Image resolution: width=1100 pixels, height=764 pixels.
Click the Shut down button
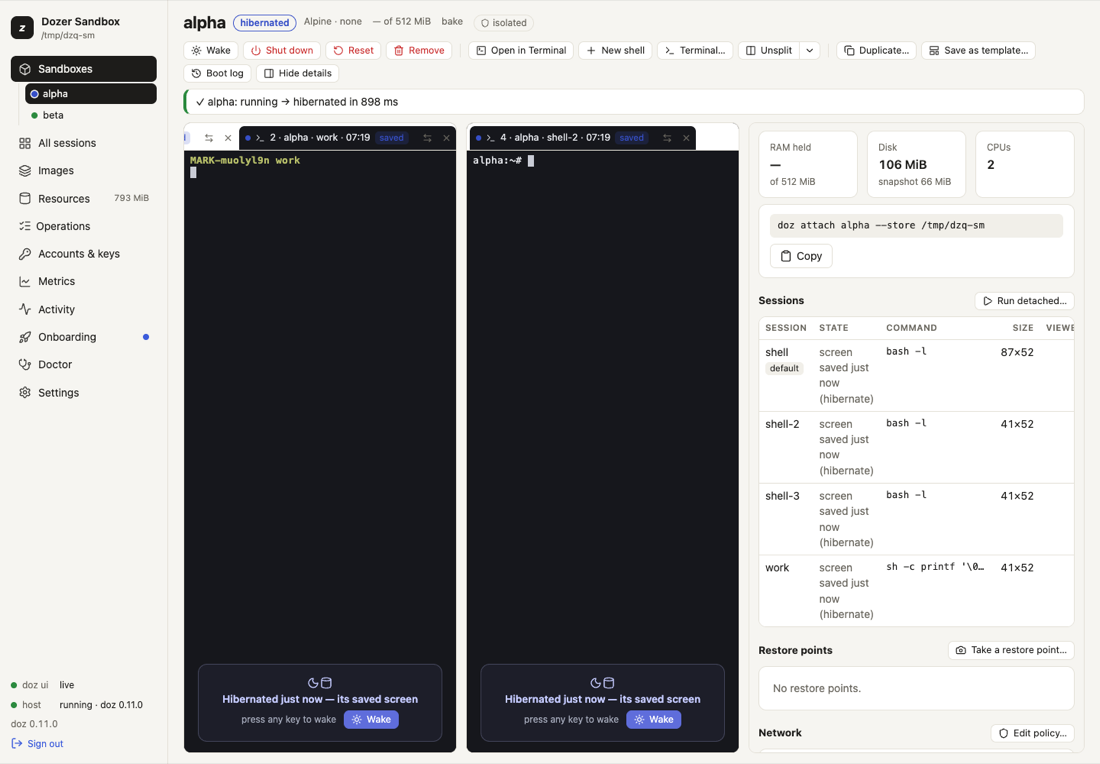pyautogui.click(x=282, y=51)
